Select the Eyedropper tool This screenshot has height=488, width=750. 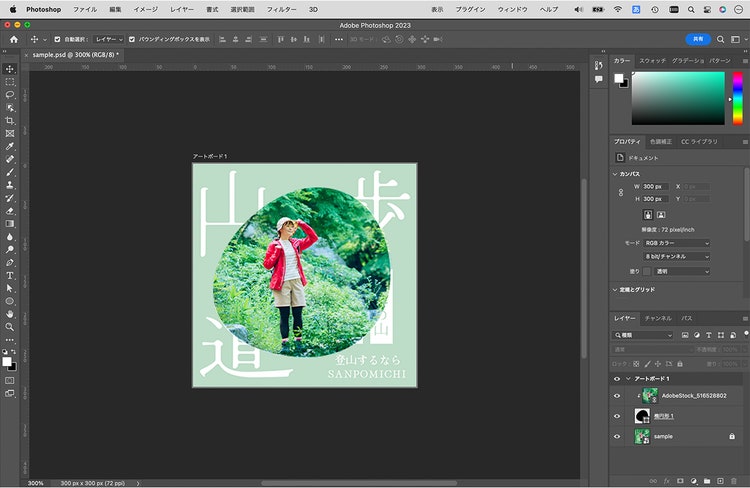click(10, 146)
